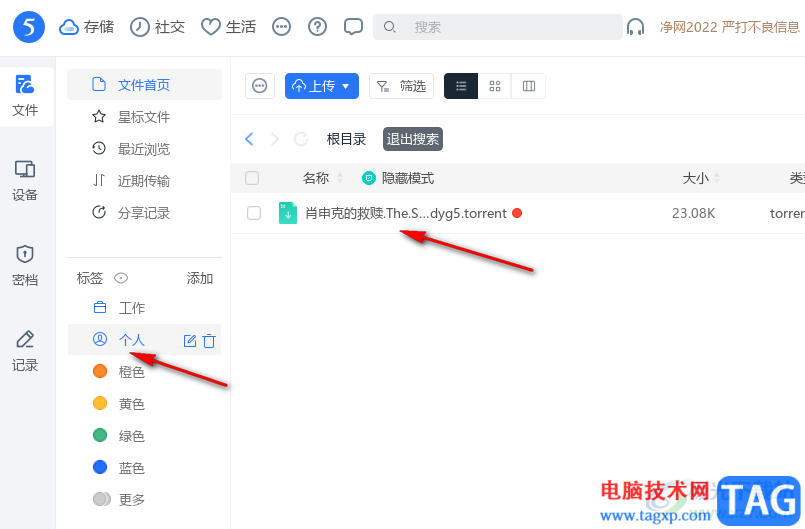
Task: Go forward with the right arrow
Action: coord(275,139)
